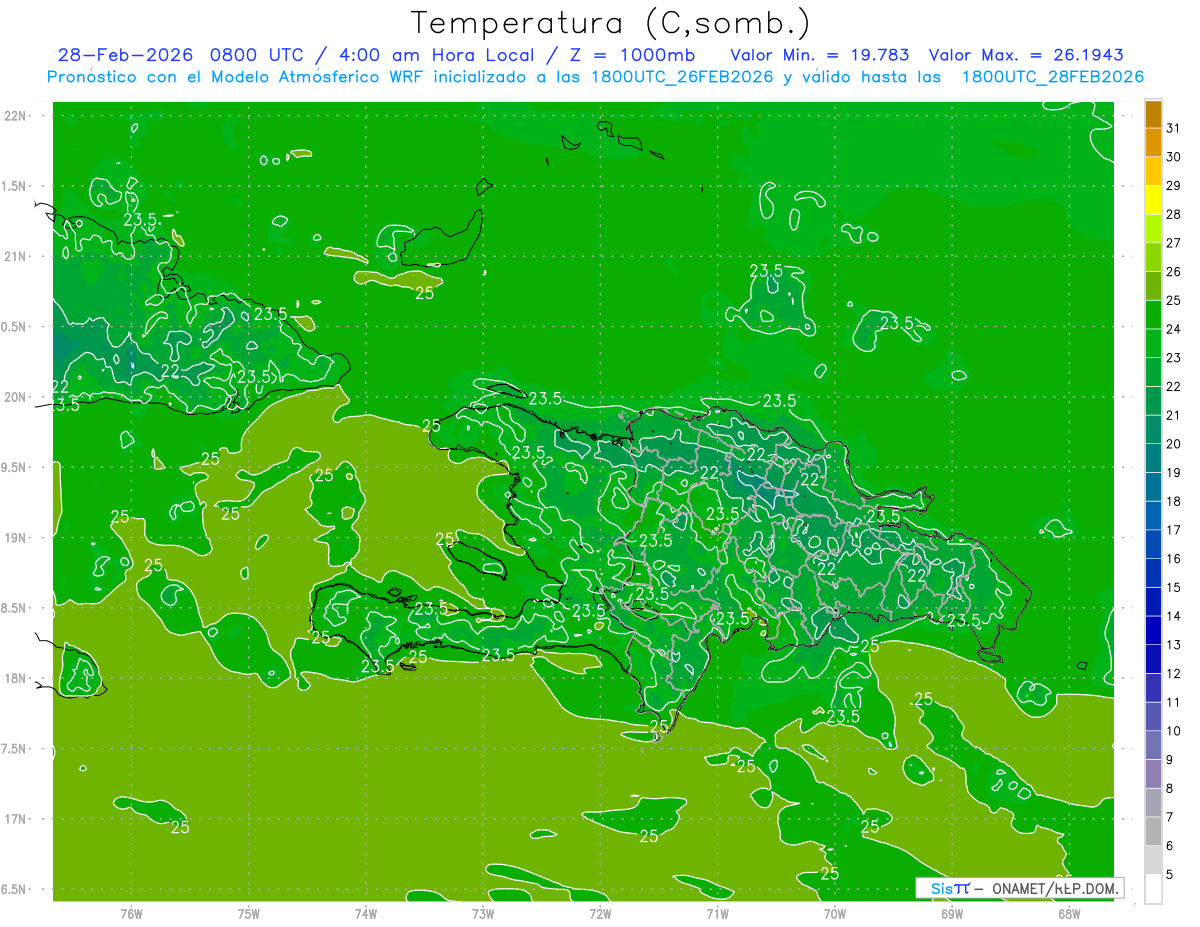
Task: Pick the gray swatch between 6 and 7
Action: point(1153,831)
